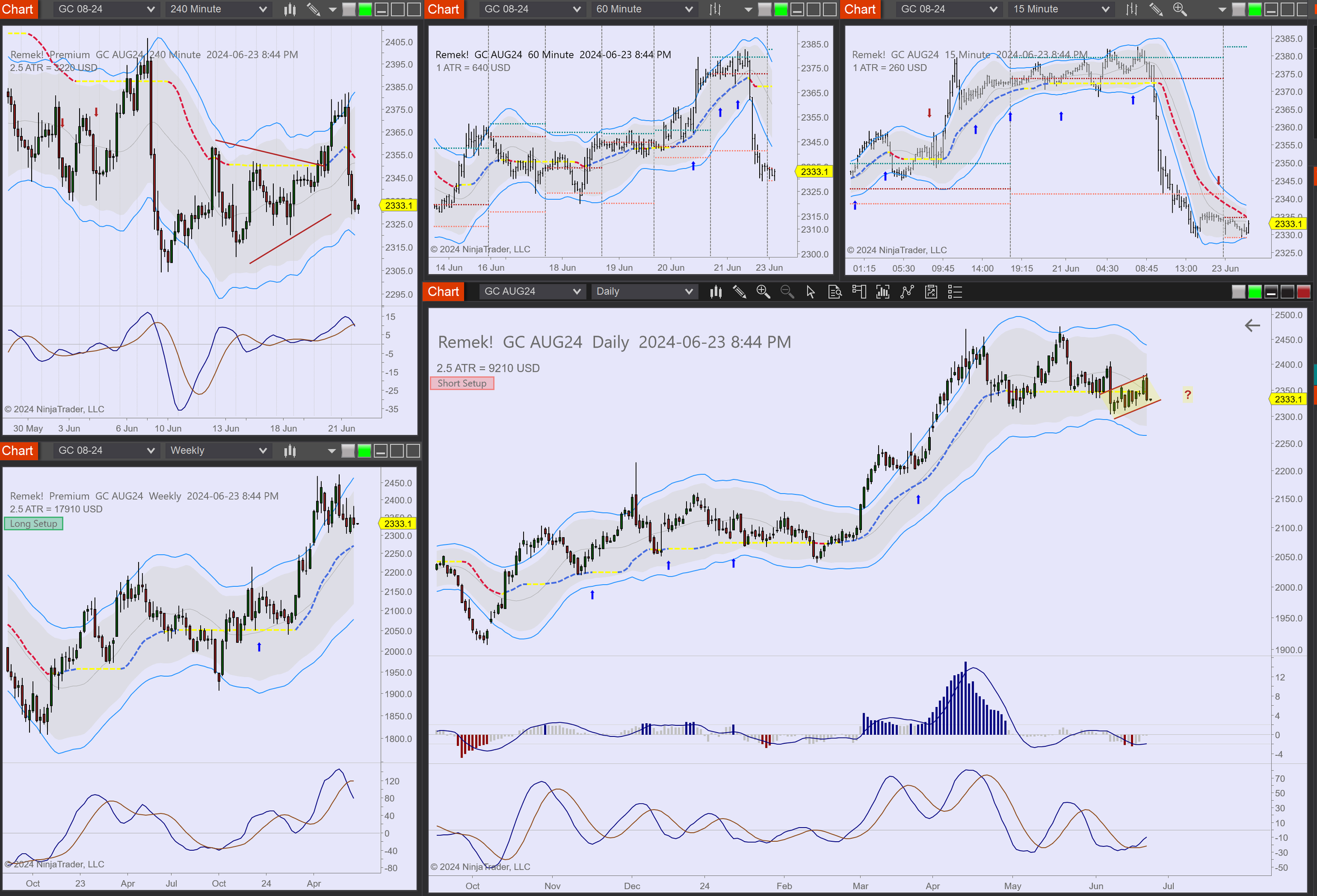Open drawing tools pencil in 240 Minute chart
The height and width of the screenshot is (896, 1317).
point(313,9)
